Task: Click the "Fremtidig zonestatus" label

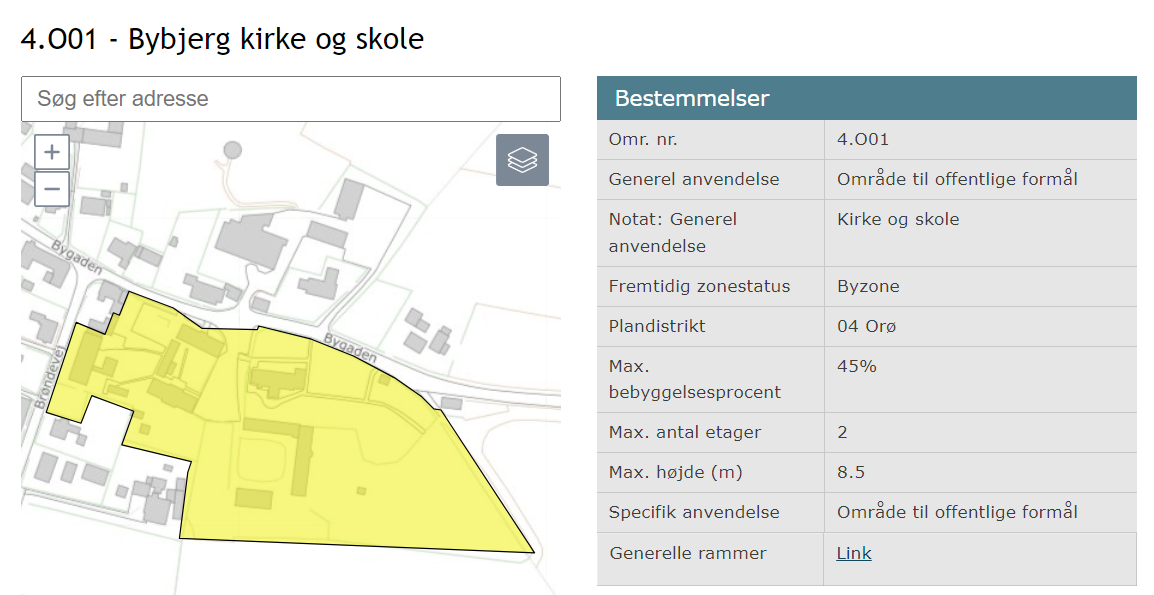Action: (x=699, y=286)
